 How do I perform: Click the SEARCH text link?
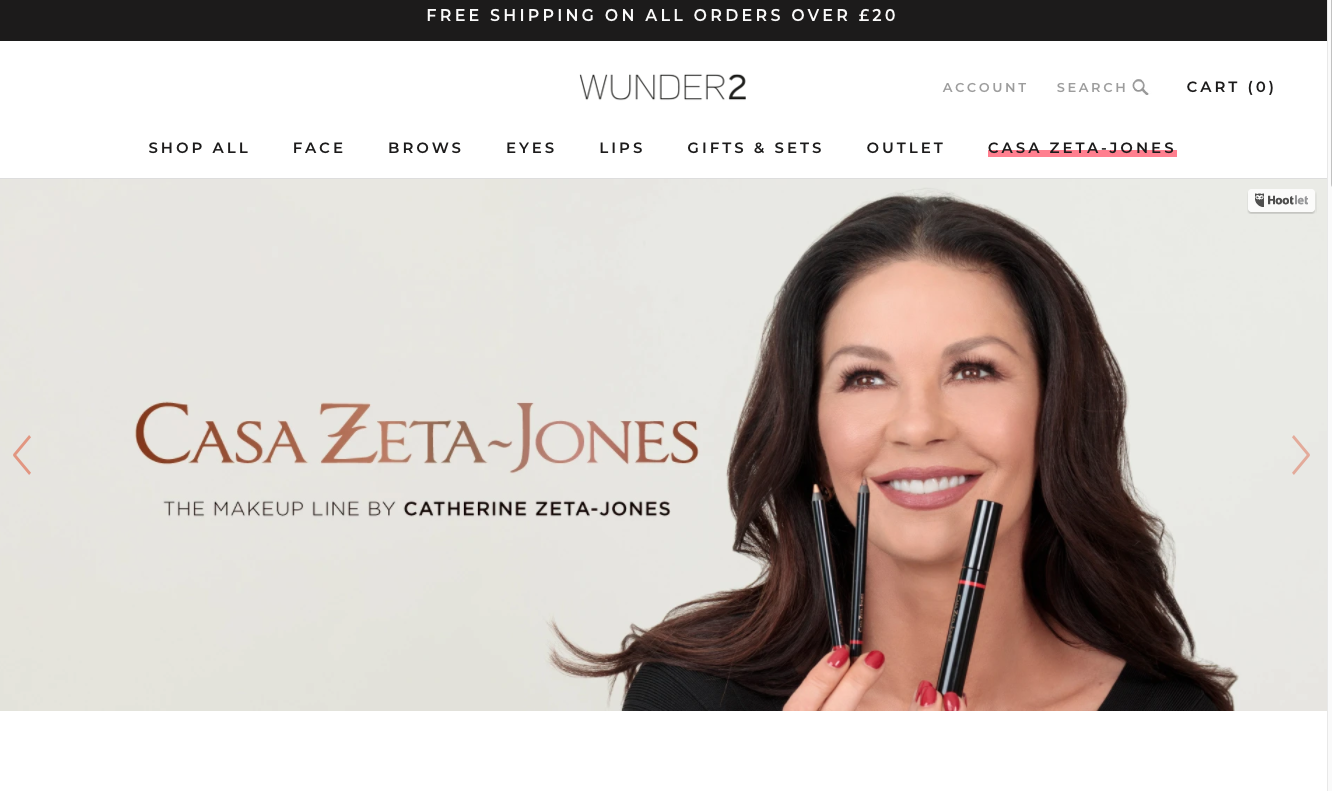click(1092, 88)
